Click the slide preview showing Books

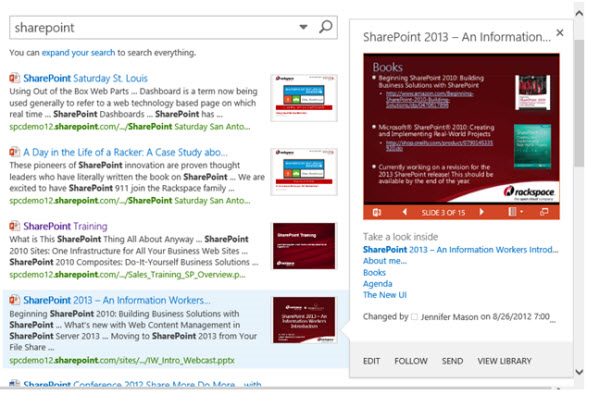click(x=461, y=128)
